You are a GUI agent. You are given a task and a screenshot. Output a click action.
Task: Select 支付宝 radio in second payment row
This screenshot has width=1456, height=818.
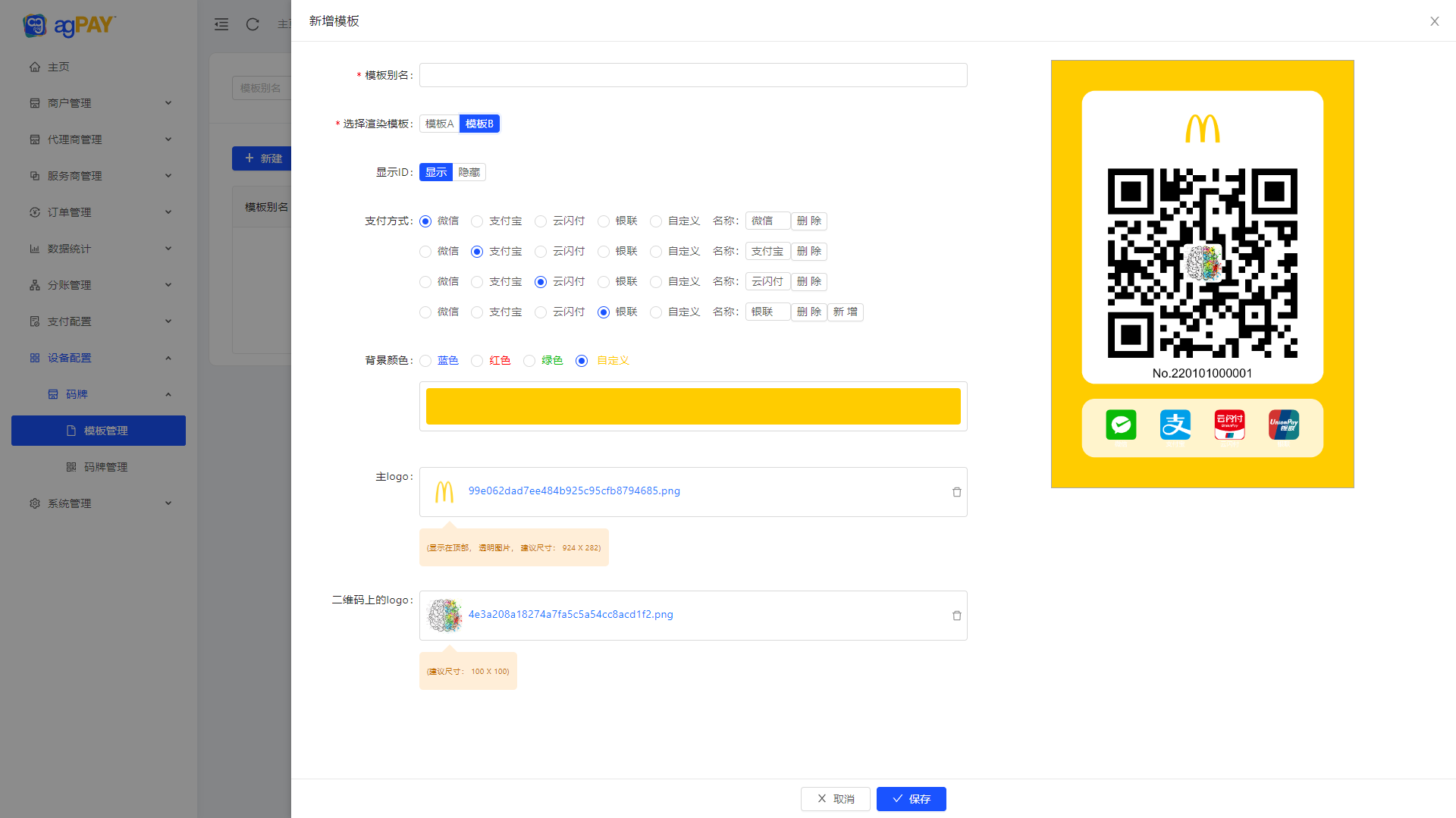[477, 252]
